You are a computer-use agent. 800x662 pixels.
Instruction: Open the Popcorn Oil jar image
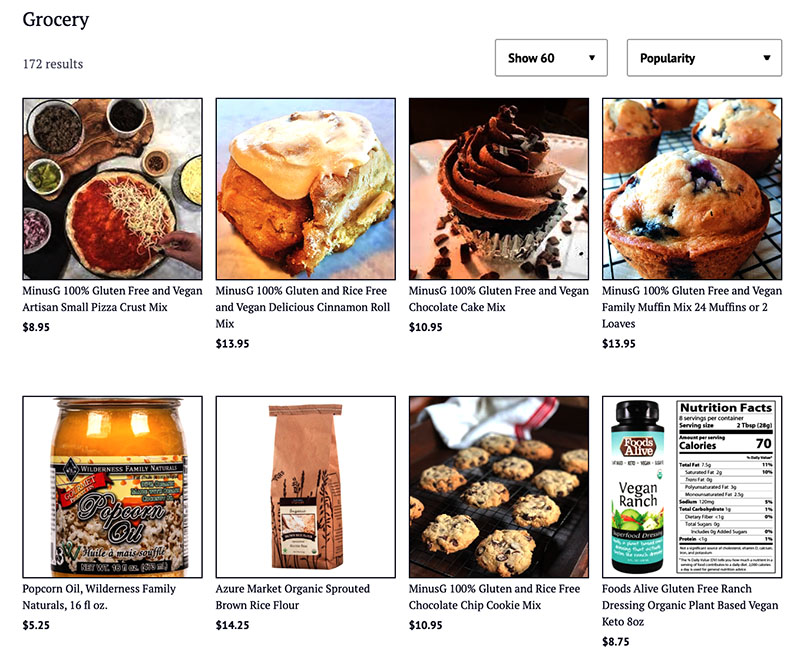112,487
